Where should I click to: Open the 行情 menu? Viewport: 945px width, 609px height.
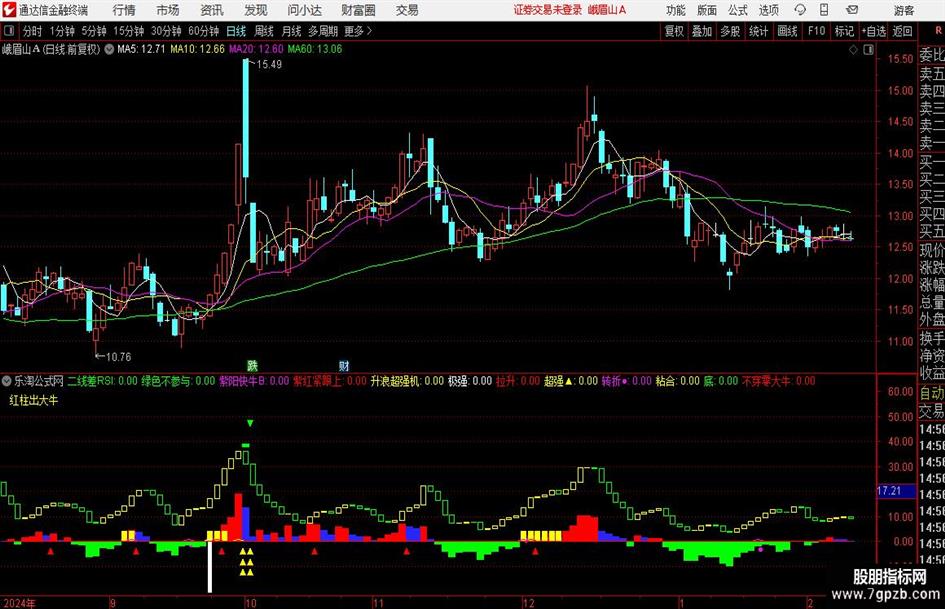click(124, 10)
